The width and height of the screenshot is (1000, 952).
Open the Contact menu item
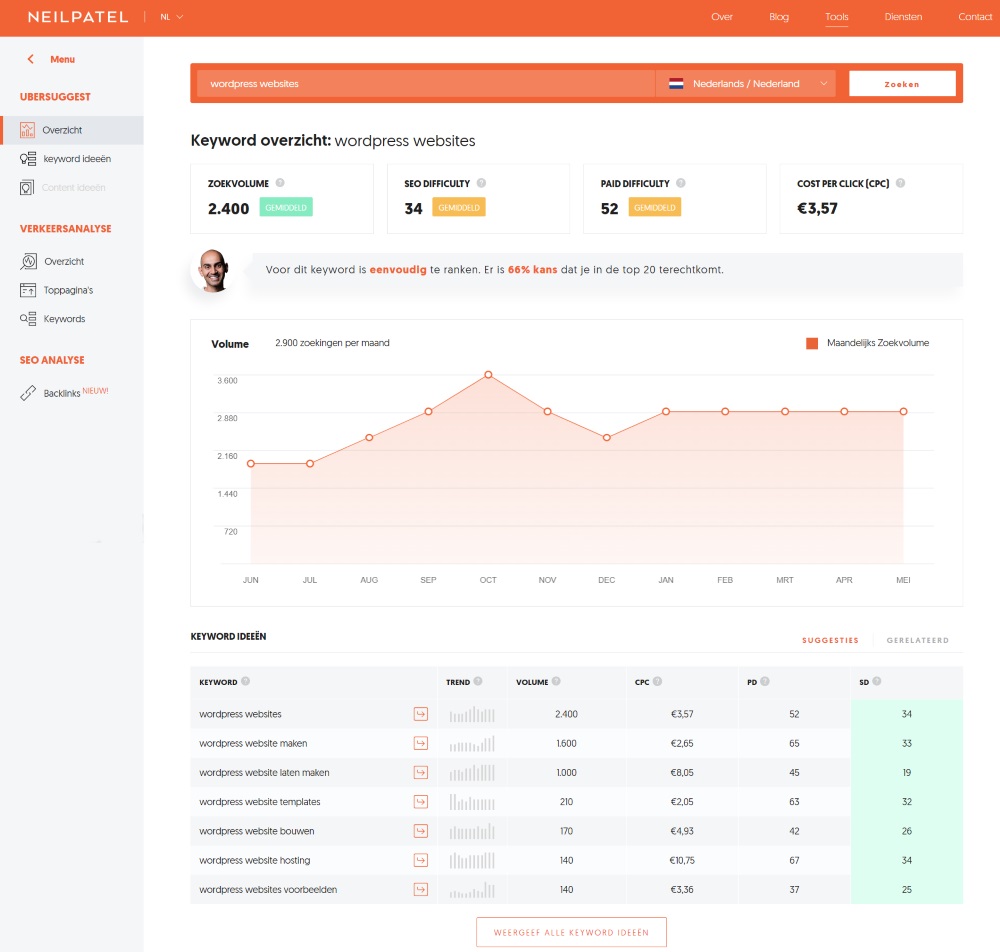pyautogui.click(x=974, y=17)
